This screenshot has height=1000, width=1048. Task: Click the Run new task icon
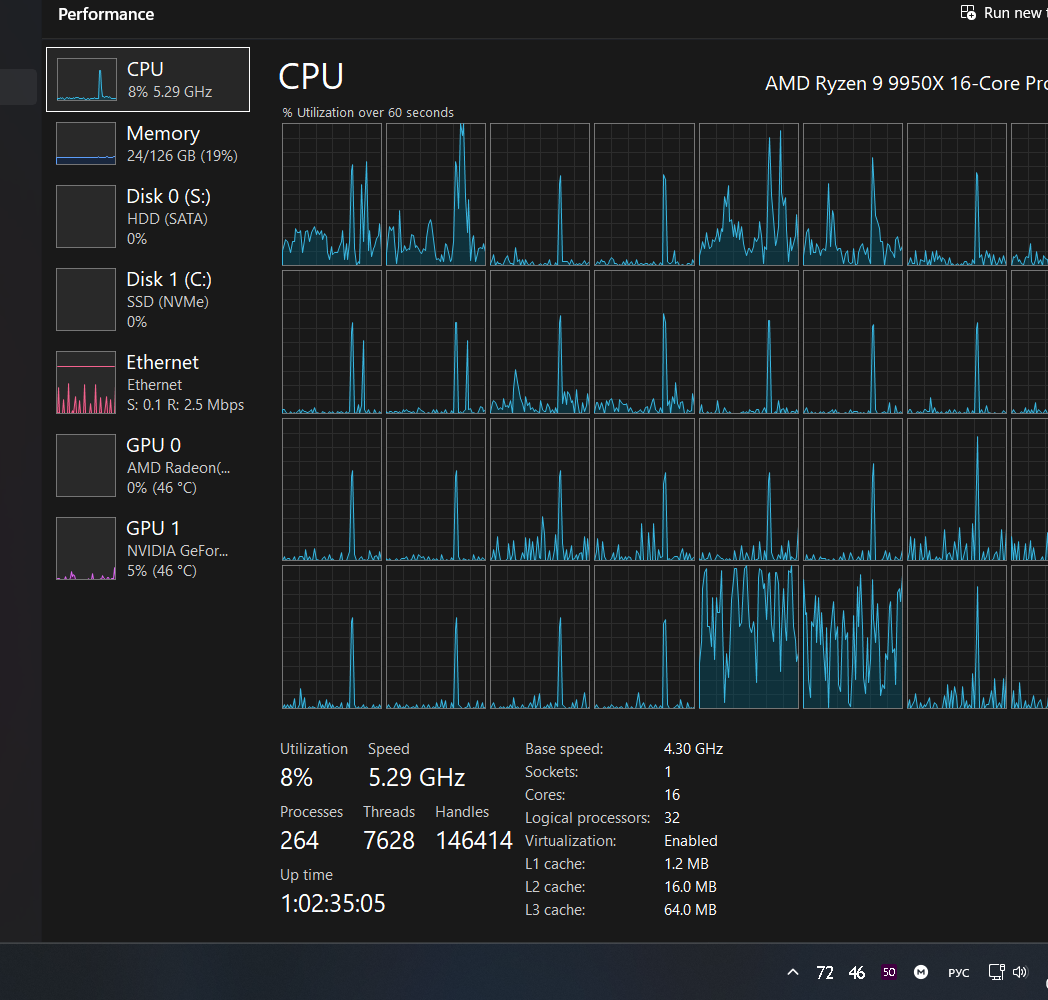pyautogui.click(x=968, y=13)
